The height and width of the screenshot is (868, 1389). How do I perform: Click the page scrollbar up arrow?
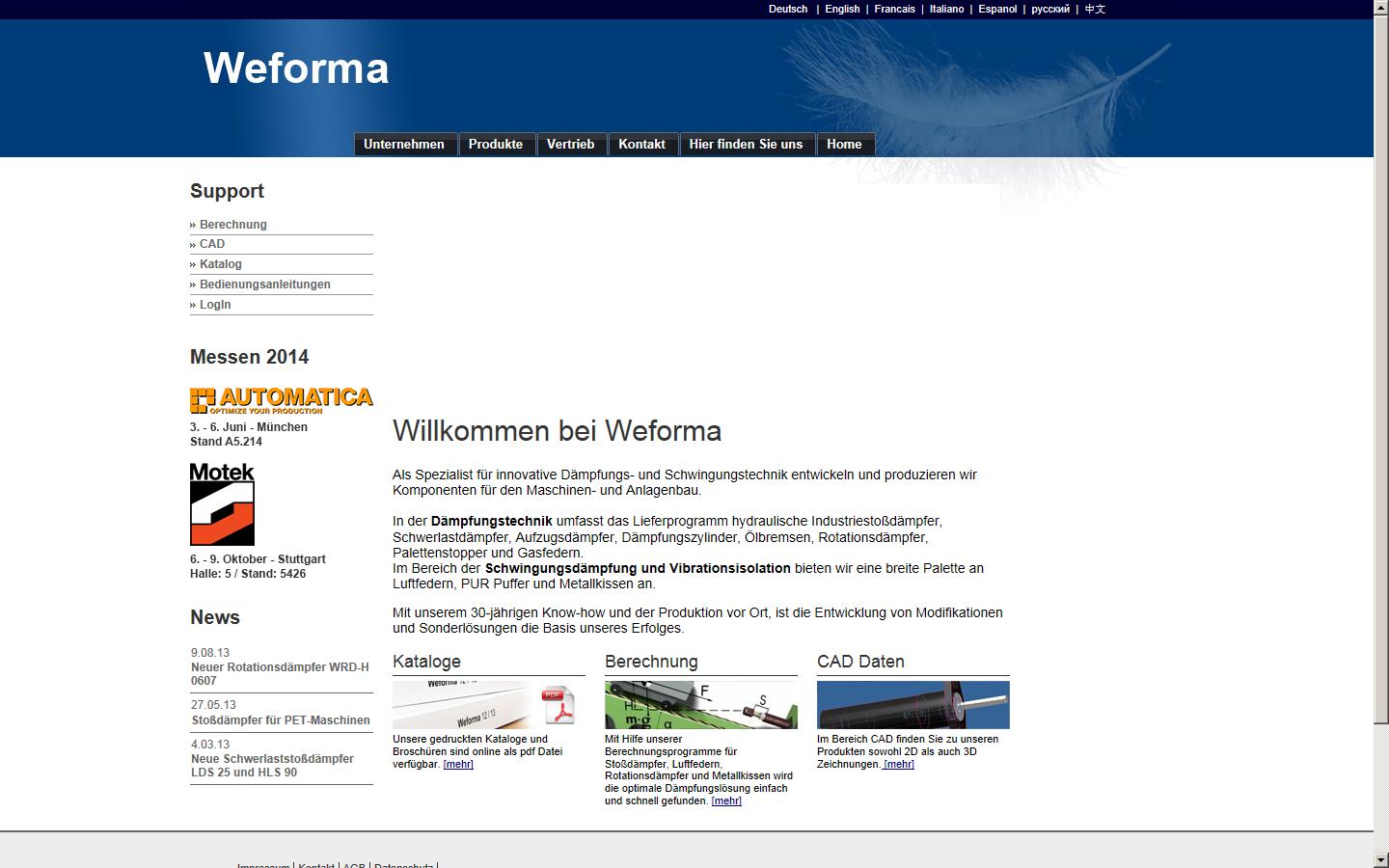[x=1381, y=8]
